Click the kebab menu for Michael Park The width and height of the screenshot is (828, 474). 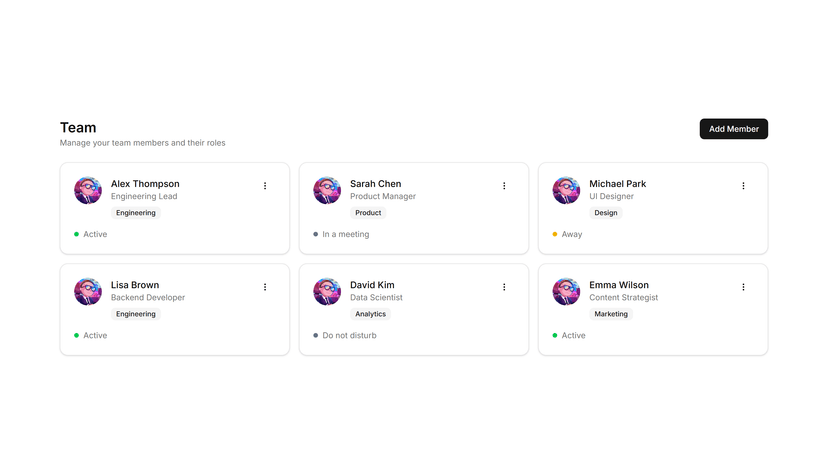point(744,186)
